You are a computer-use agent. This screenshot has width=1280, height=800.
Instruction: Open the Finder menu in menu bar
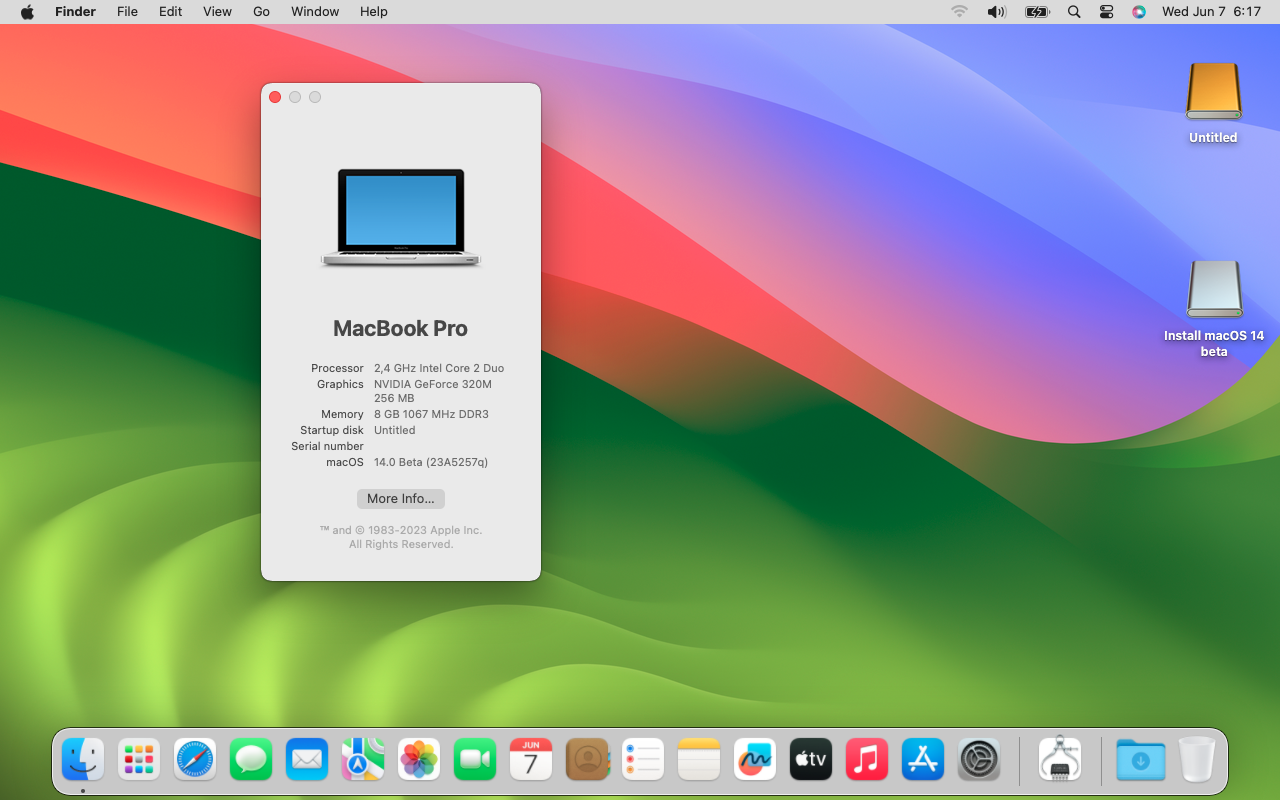click(x=75, y=12)
